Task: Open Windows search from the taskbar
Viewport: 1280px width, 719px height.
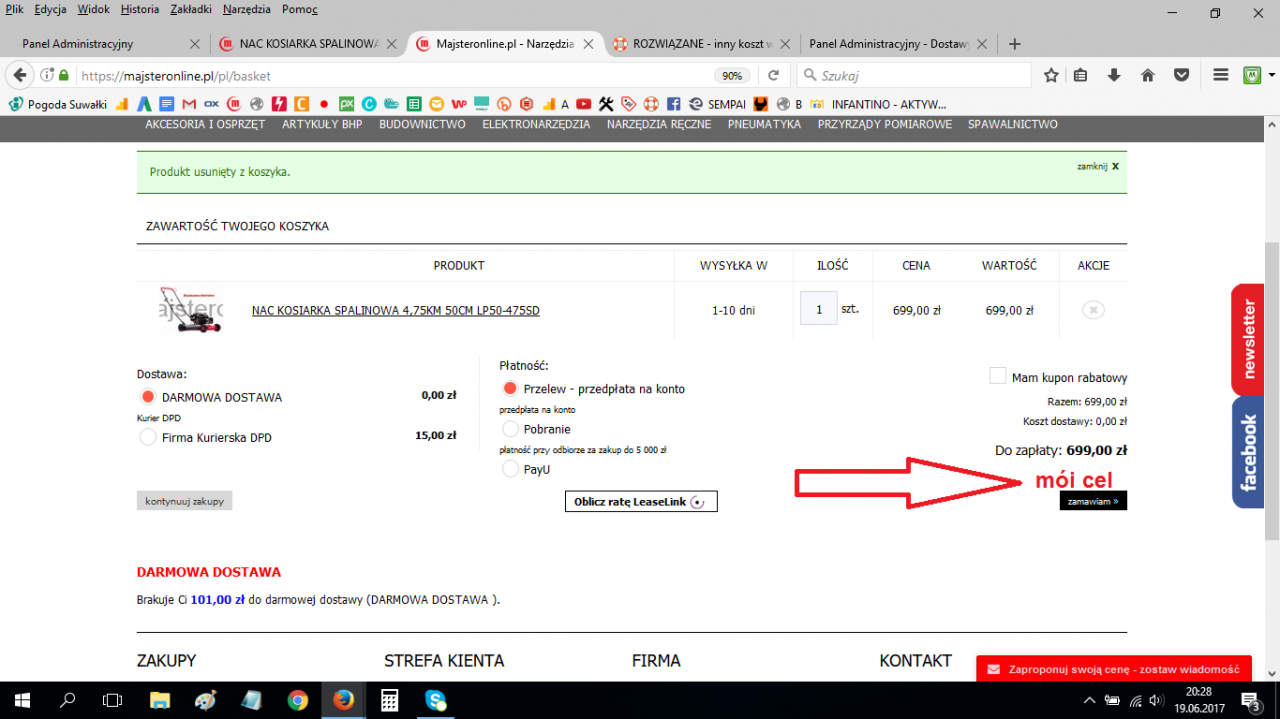Action: pos(68,700)
